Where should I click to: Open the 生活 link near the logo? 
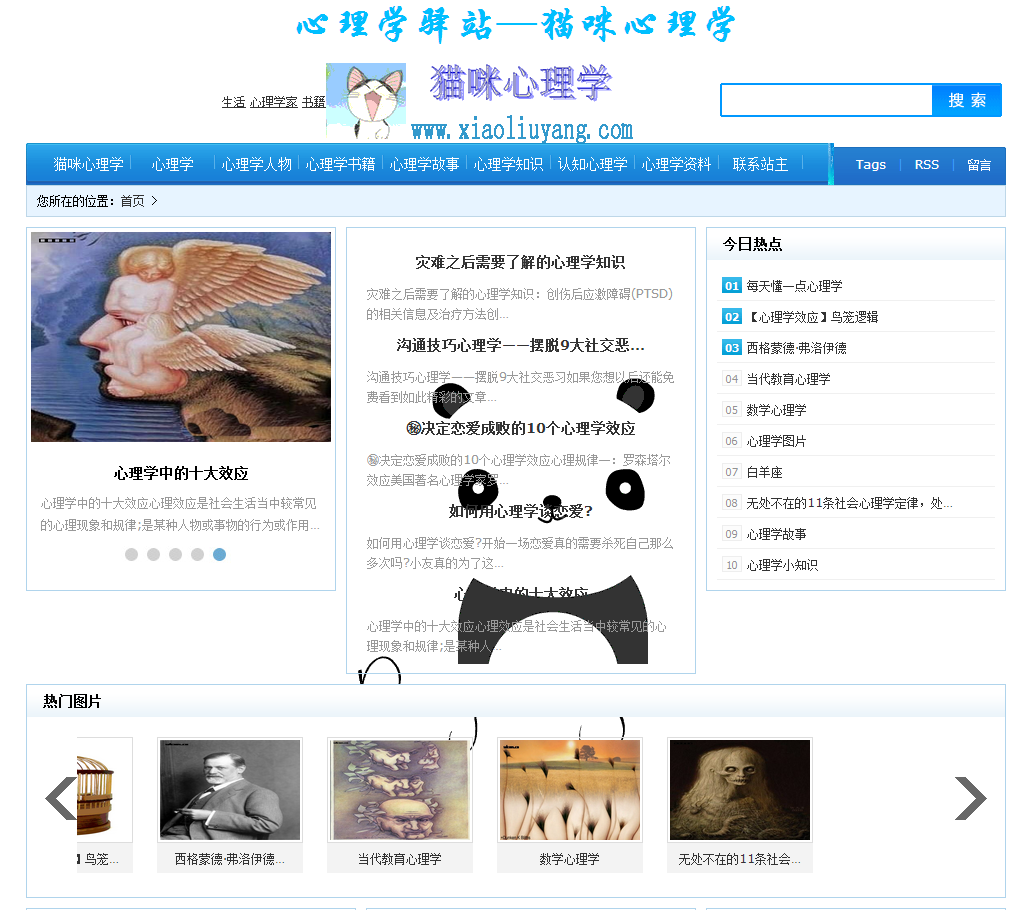233,102
